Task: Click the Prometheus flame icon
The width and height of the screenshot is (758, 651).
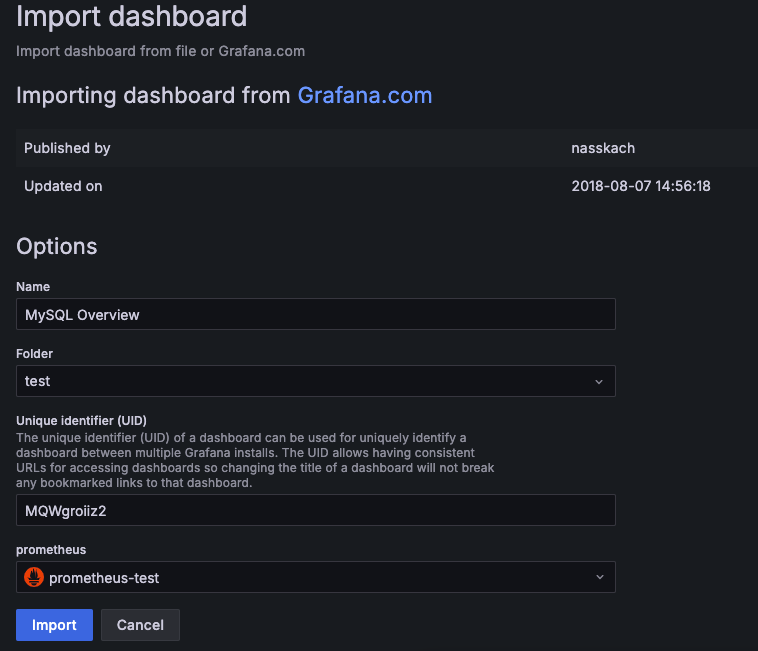Action: tap(34, 577)
